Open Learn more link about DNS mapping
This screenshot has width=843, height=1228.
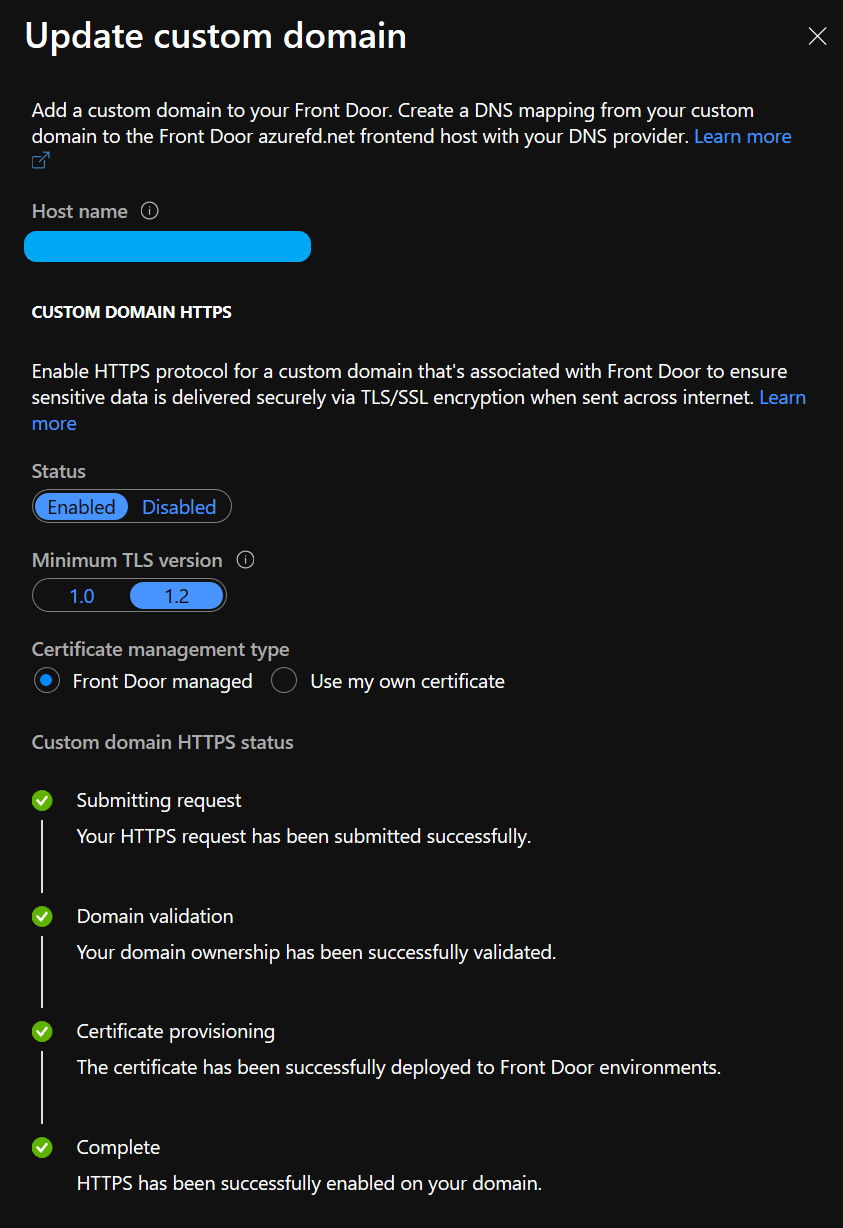[x=742, y=136]
